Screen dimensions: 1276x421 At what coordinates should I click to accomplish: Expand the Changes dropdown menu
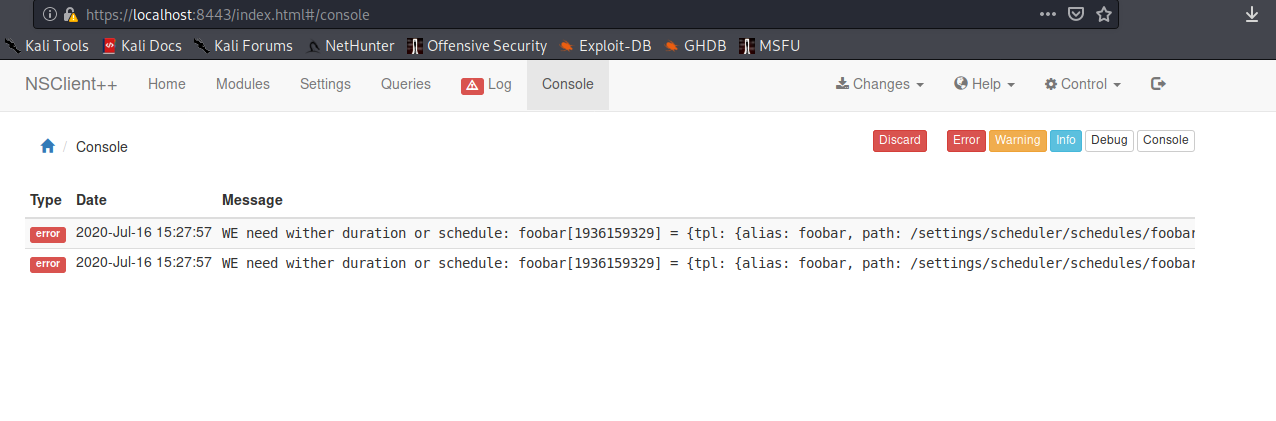(x=880, y=84)
